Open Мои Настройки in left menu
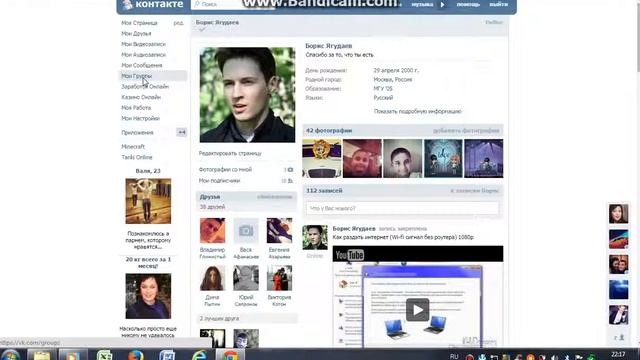Screen dimensions: 640x360 click(x=140, y=118)
